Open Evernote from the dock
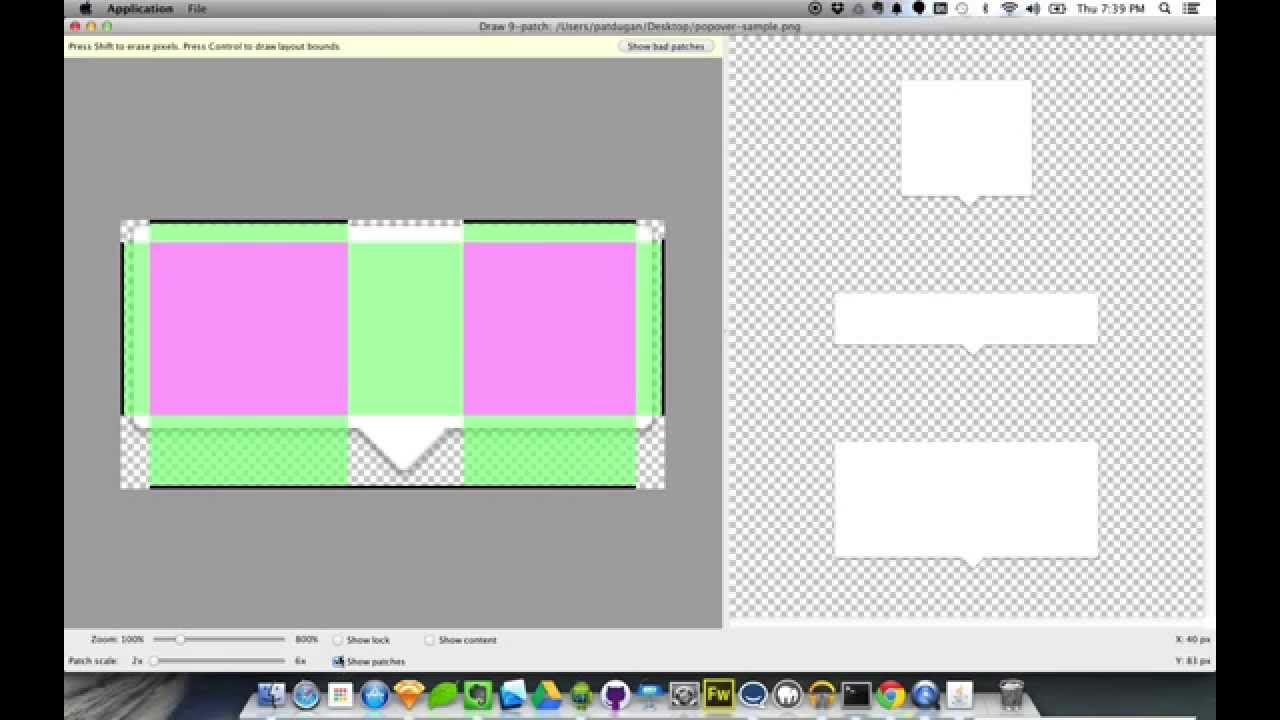Screen dimensions: 1280x720 [x=478, y=694]
